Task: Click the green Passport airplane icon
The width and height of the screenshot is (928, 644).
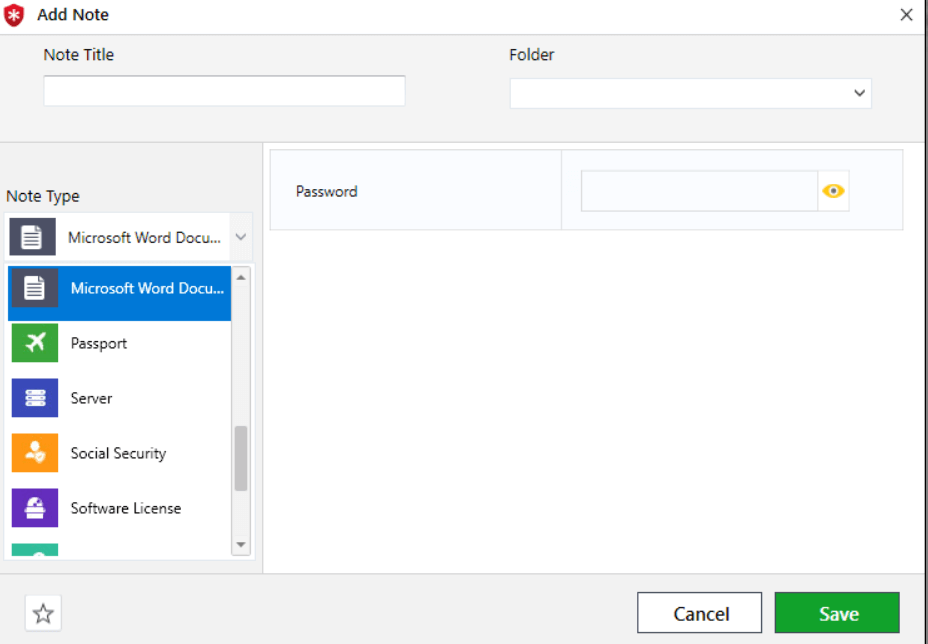Action: [x=34, y=343]
